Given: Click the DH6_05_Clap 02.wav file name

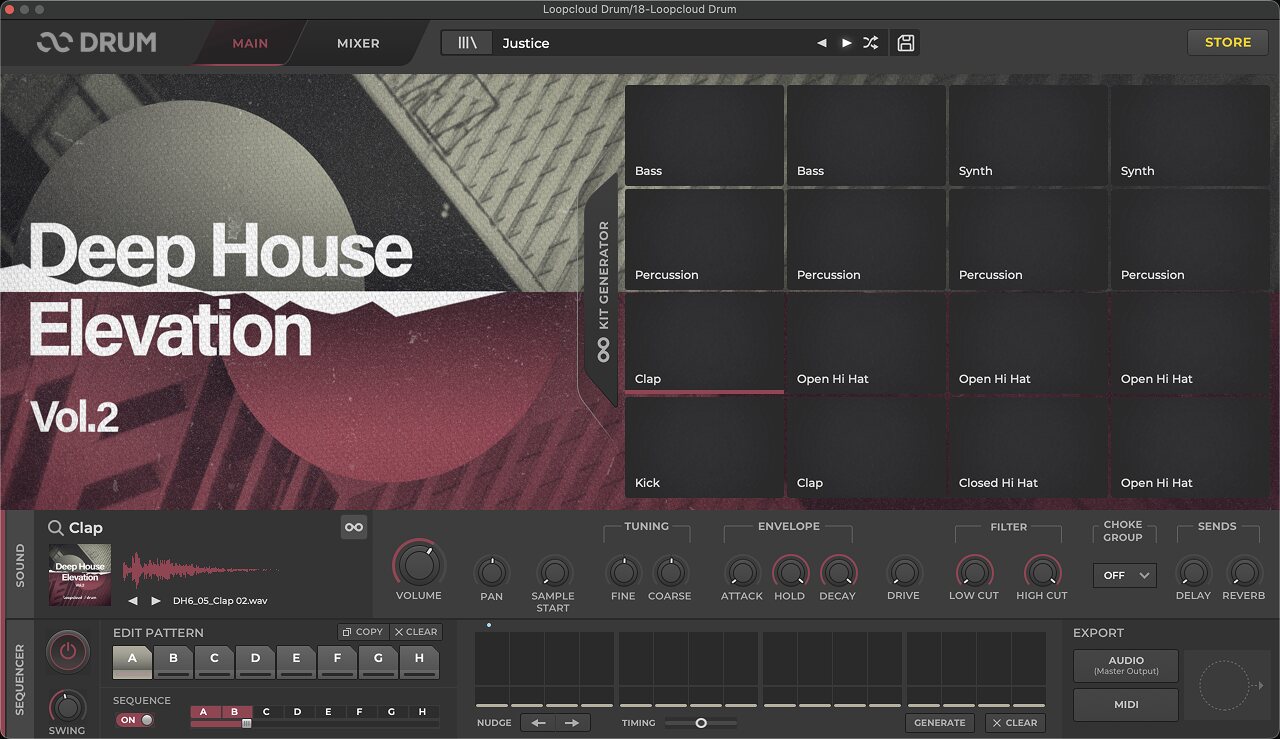Looking at the screenshot, I should click(220, 600).
